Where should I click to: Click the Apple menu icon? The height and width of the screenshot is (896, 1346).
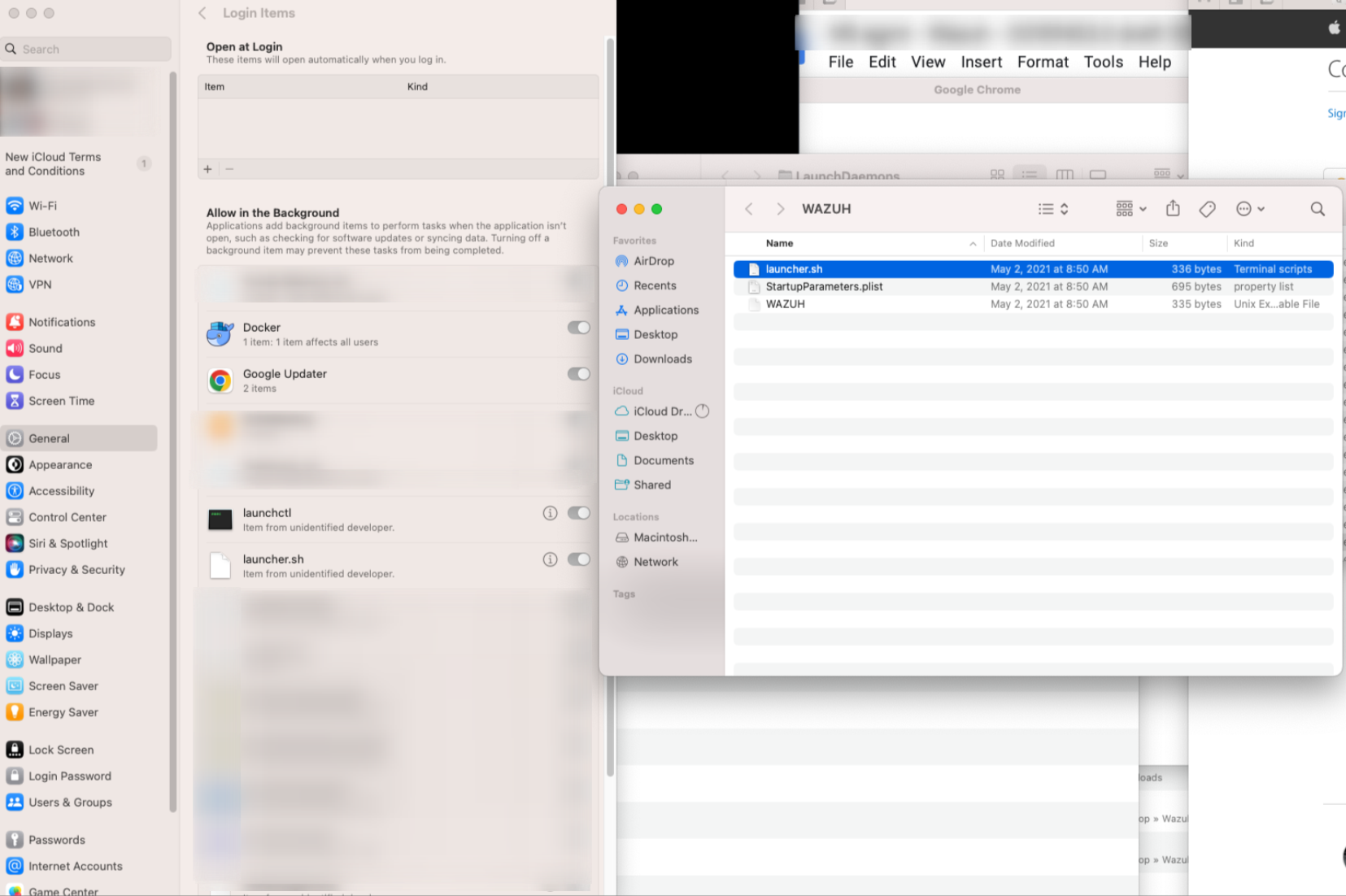(1333, 27)
